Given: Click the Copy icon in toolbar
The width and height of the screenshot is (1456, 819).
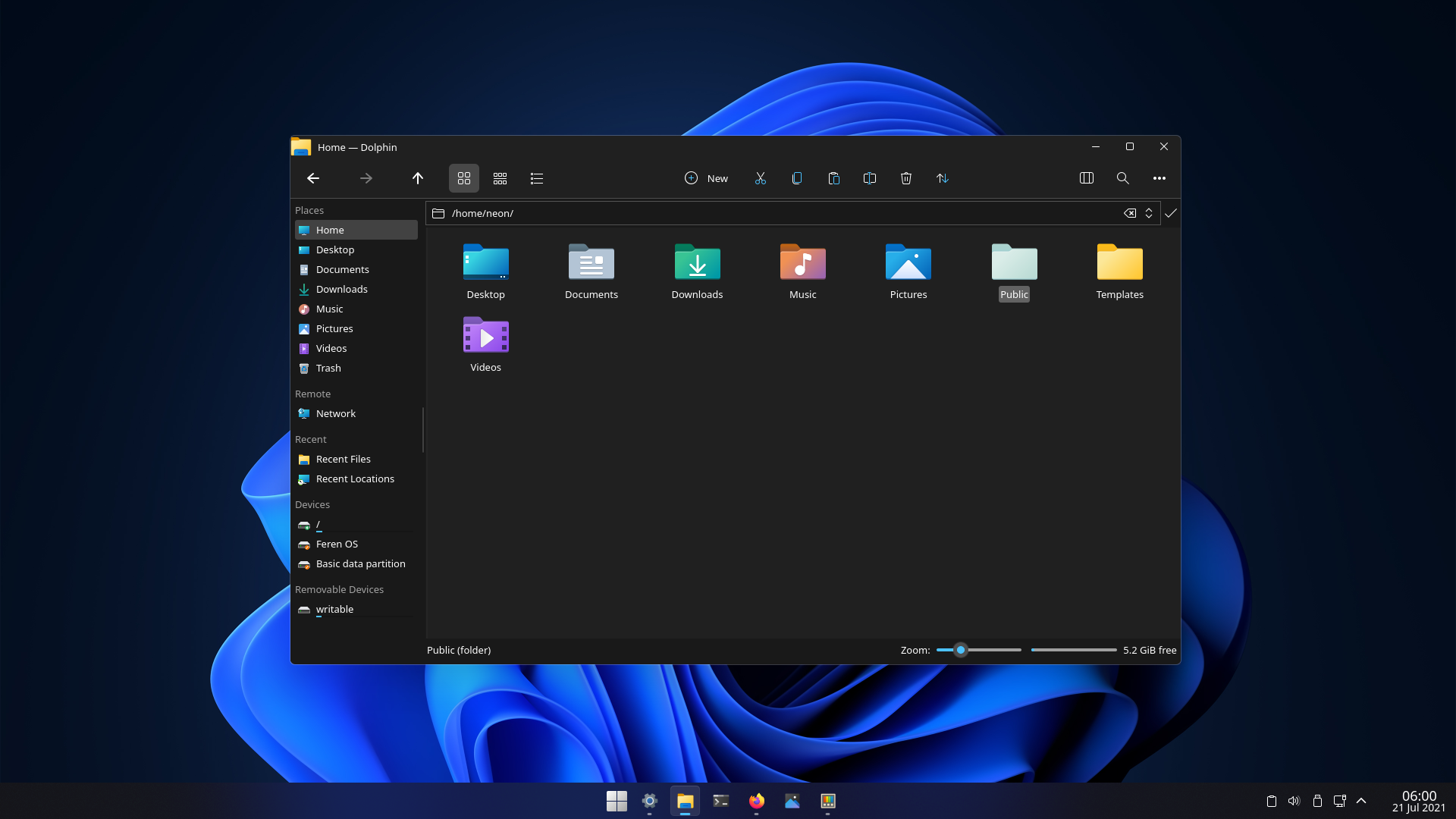Looking at the screenshot, I should click(797, 178).
